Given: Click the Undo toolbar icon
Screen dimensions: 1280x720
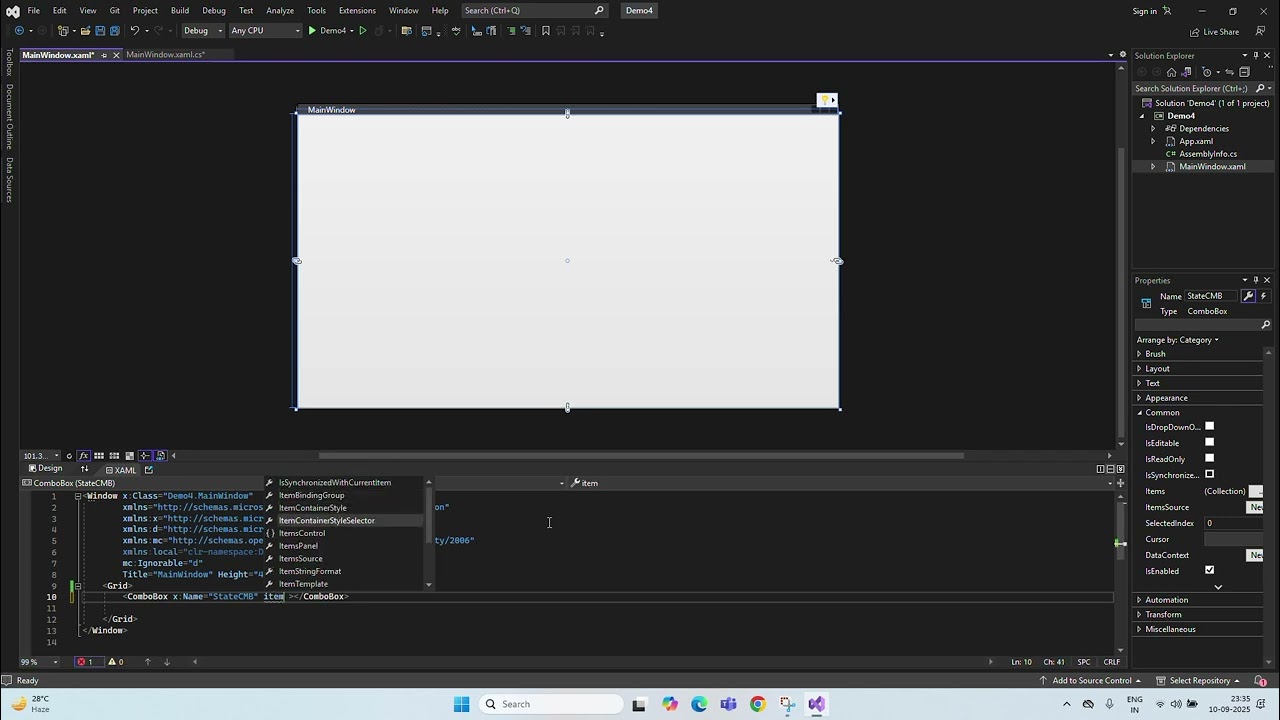Looking at the screenshot, I should tap(135, 31).
